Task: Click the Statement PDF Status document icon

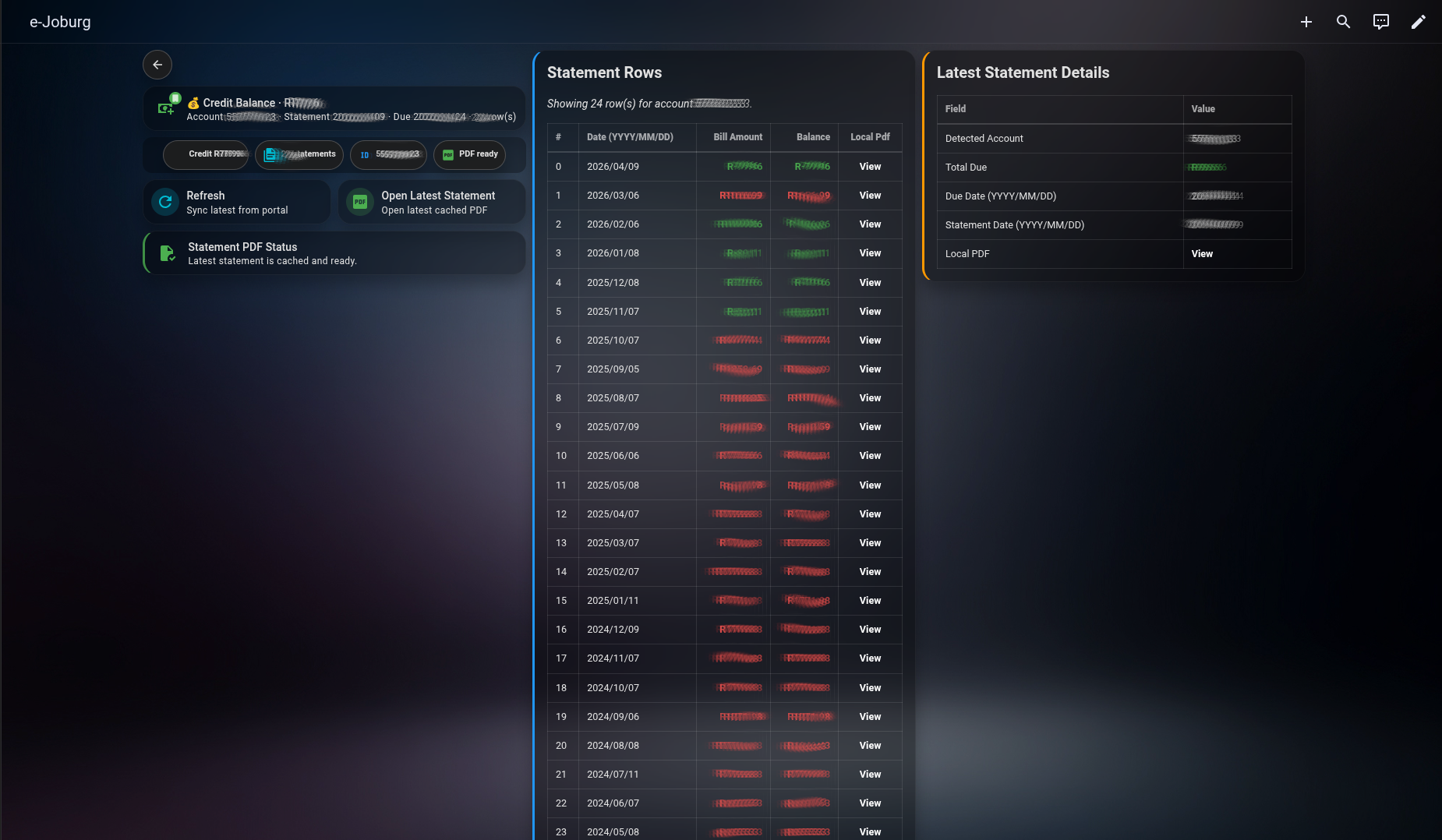Action: [x=167, y=253]
